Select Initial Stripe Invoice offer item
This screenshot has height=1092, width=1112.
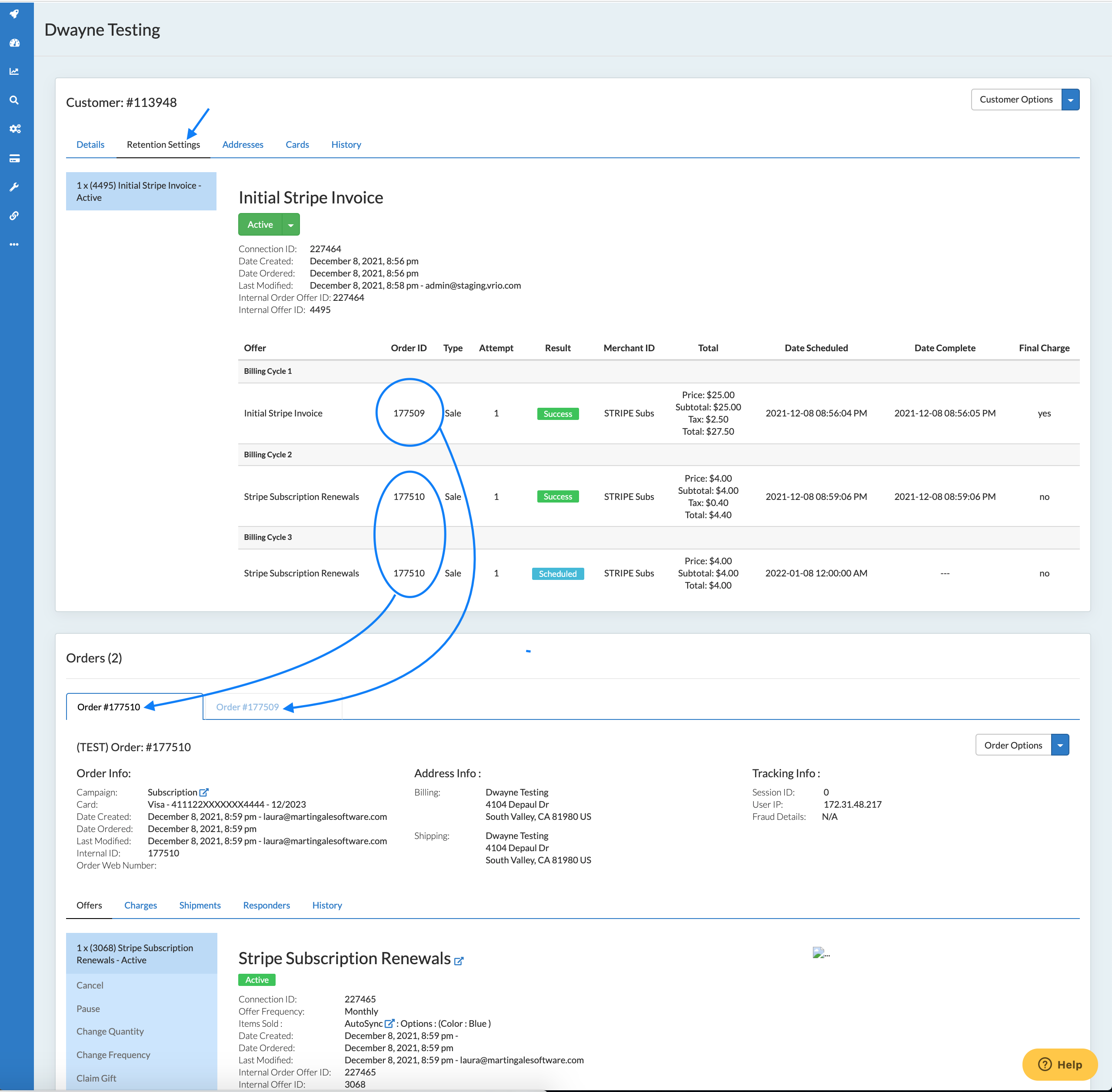pyautogui.click(x=141, y=192)
